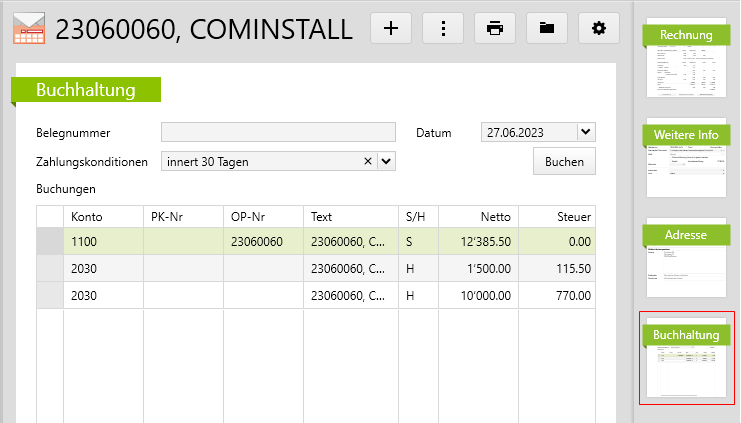Click the printer icon
The width and height of the screenshot is (741, 423).
tap(495, 29)
